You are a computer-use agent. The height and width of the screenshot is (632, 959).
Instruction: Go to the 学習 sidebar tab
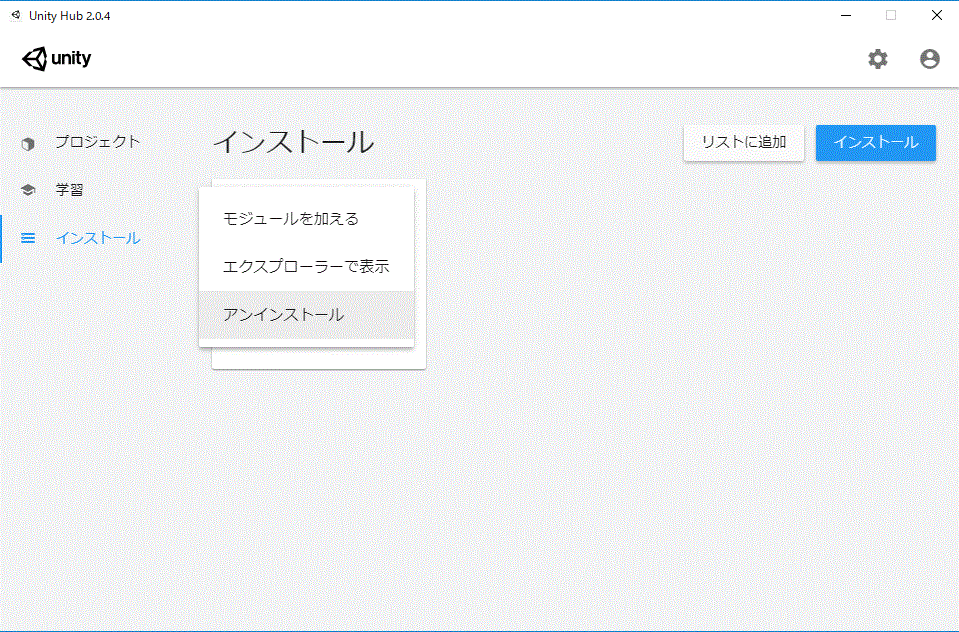pyautogui.click(x=69, y=190)
